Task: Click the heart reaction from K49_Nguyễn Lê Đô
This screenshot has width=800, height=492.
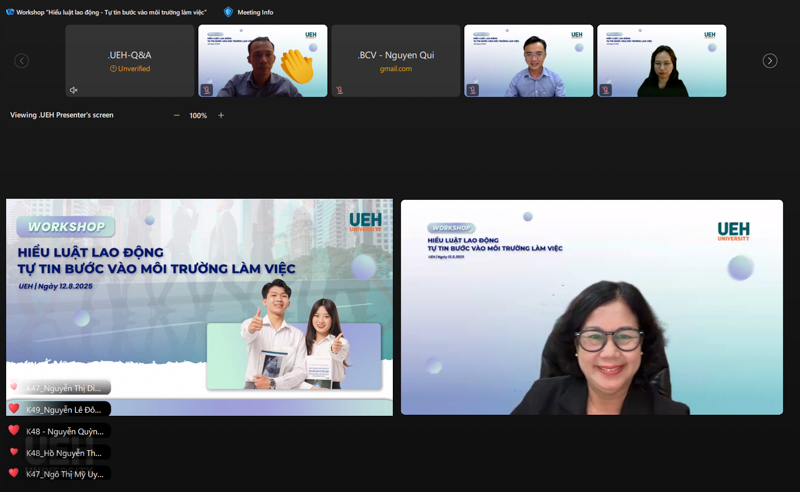Action: (x=14, y=409)
